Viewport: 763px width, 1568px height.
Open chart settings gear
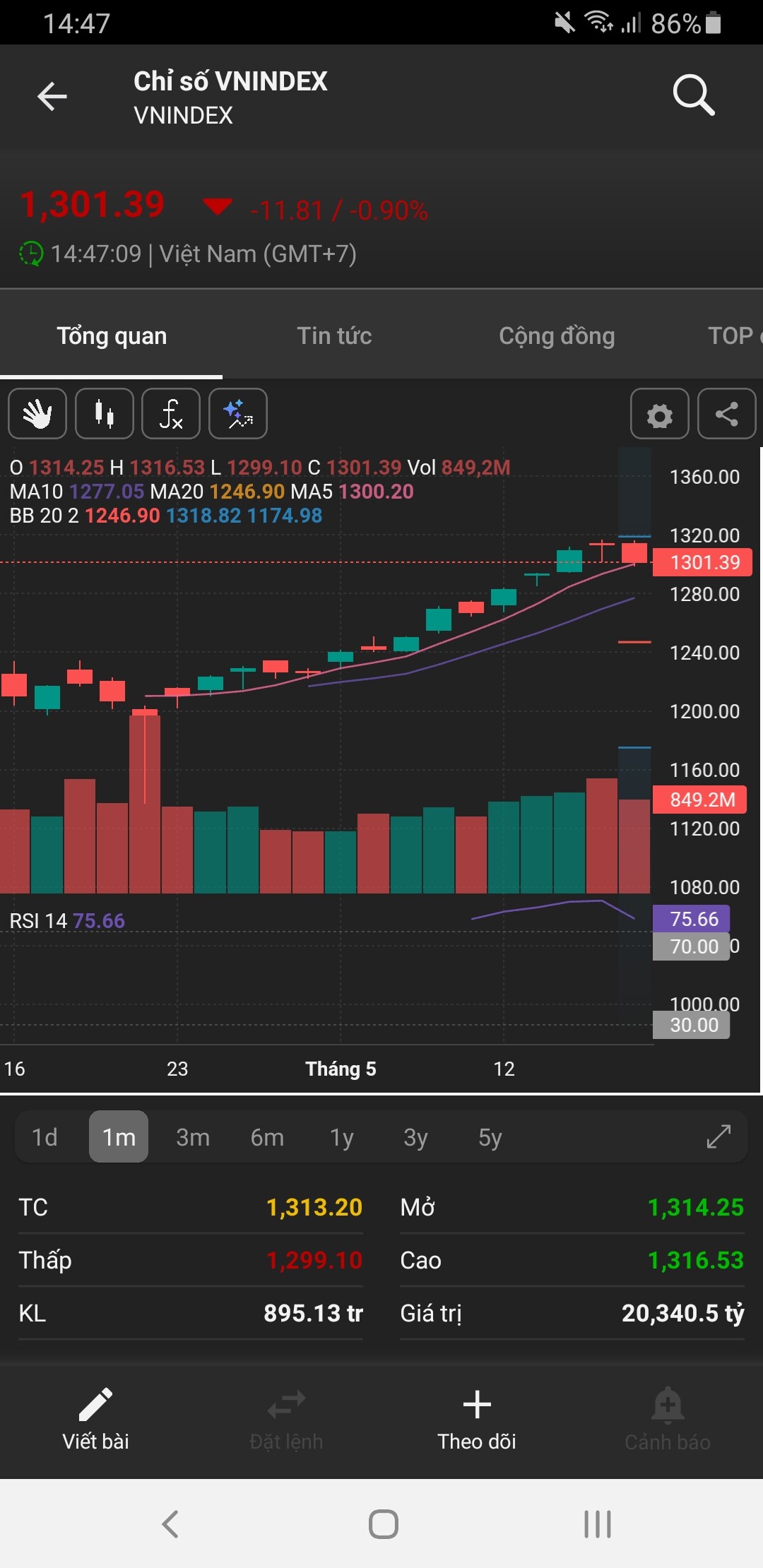click(660, 414)
